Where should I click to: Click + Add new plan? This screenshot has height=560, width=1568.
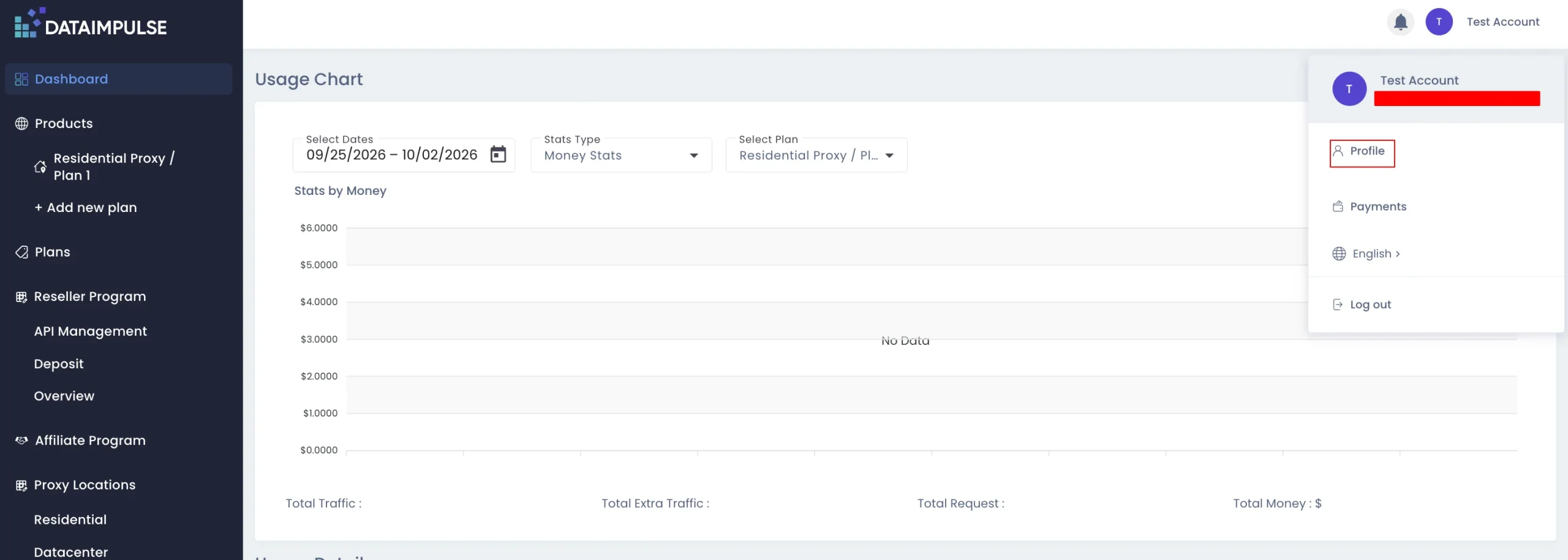pyautogui.click(x=86, y=208)
